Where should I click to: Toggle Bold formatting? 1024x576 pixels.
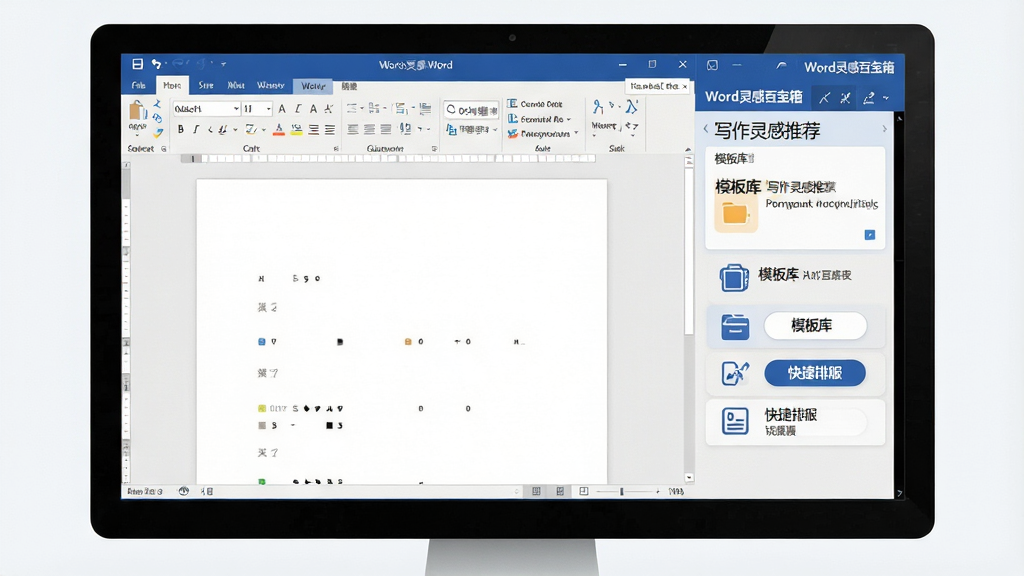click(x=181, y=129)
